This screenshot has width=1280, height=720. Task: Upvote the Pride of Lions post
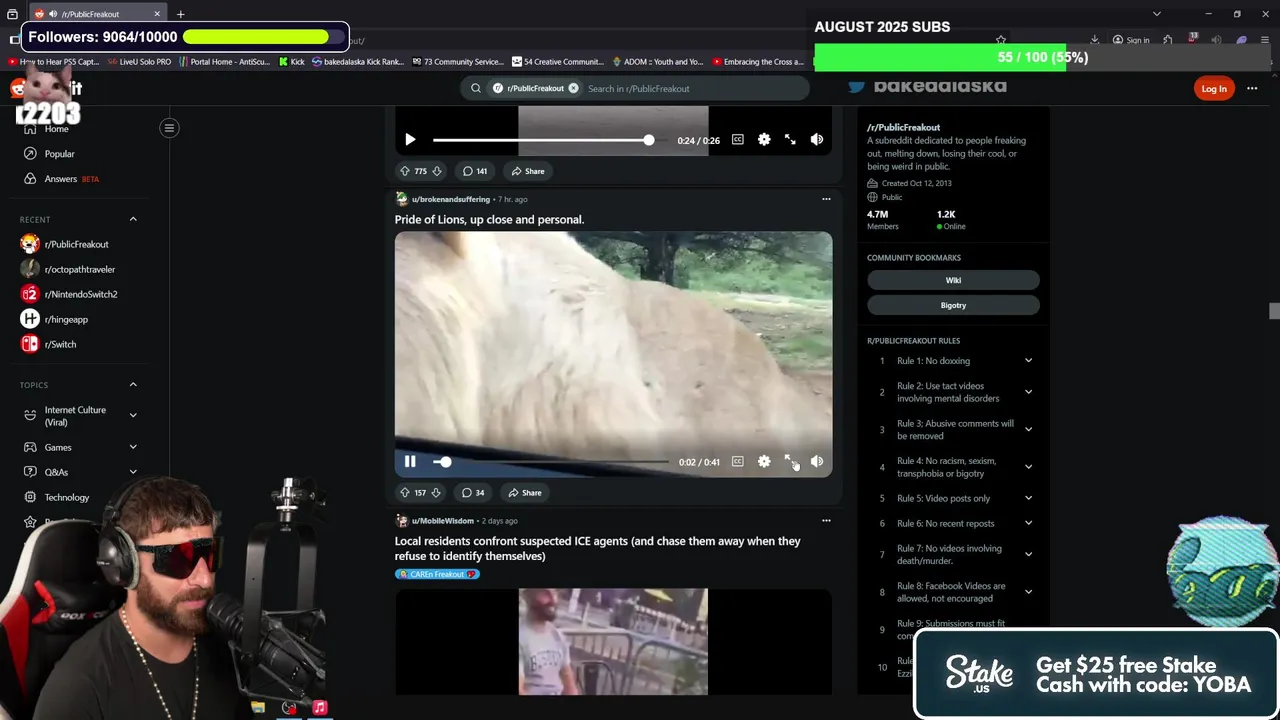(405, 493)
